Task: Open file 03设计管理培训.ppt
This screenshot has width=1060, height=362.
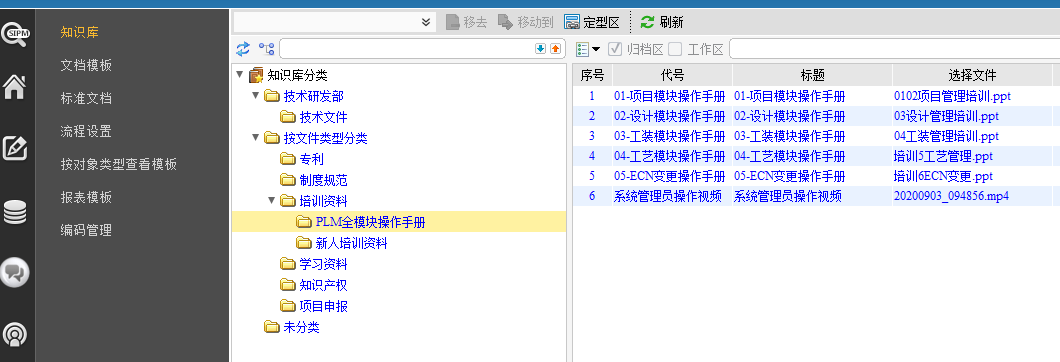Action: tap(946, 116)
